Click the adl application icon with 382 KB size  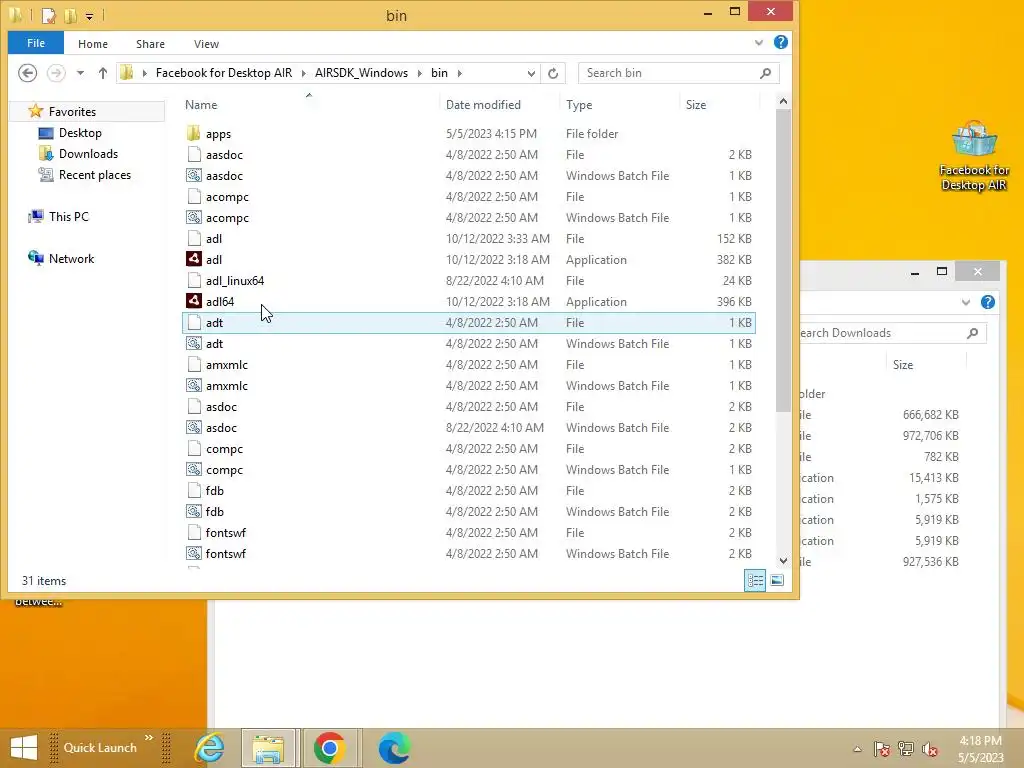point(193,259)
